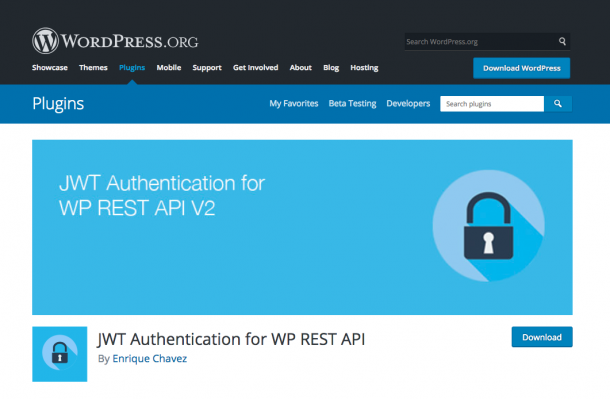Download the JWT Authentication plugin
Viewport: 610px width, 399px height.
[x=542, y=337]
